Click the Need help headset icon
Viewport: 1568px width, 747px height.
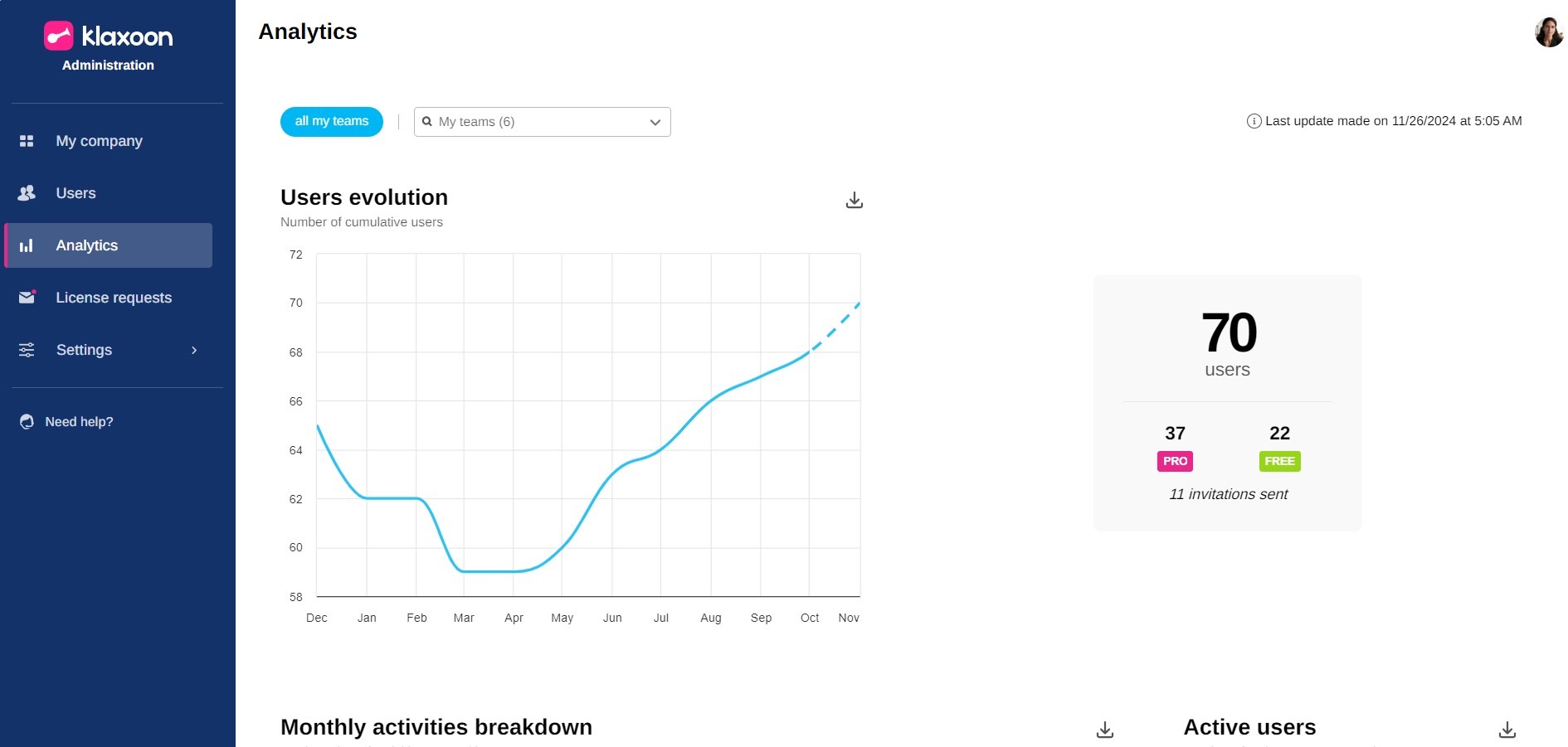(27, 422)
